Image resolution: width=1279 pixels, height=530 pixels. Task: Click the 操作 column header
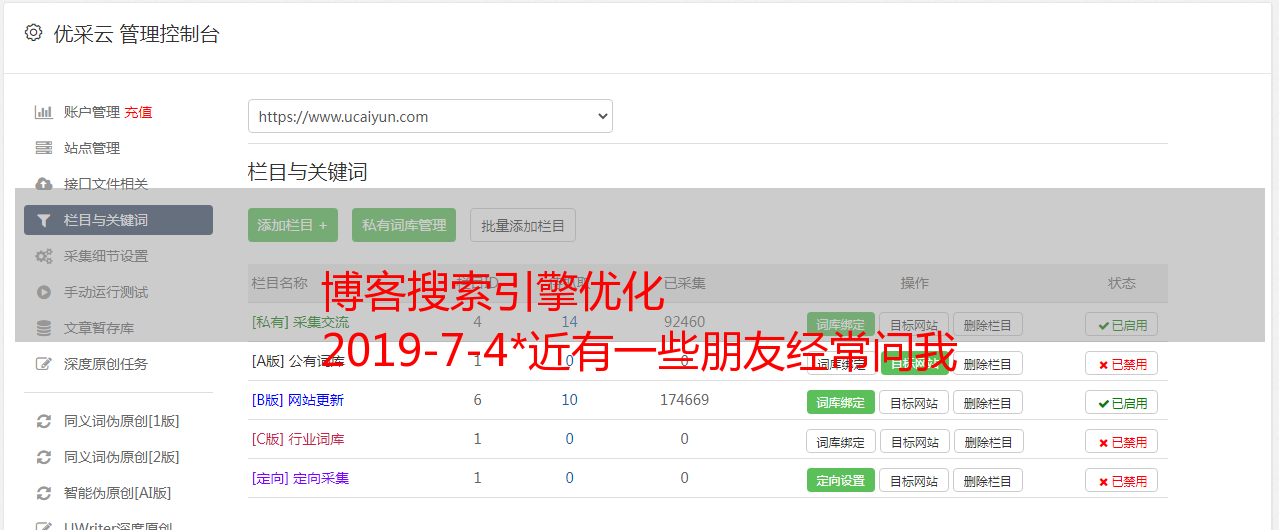point(915,283)
